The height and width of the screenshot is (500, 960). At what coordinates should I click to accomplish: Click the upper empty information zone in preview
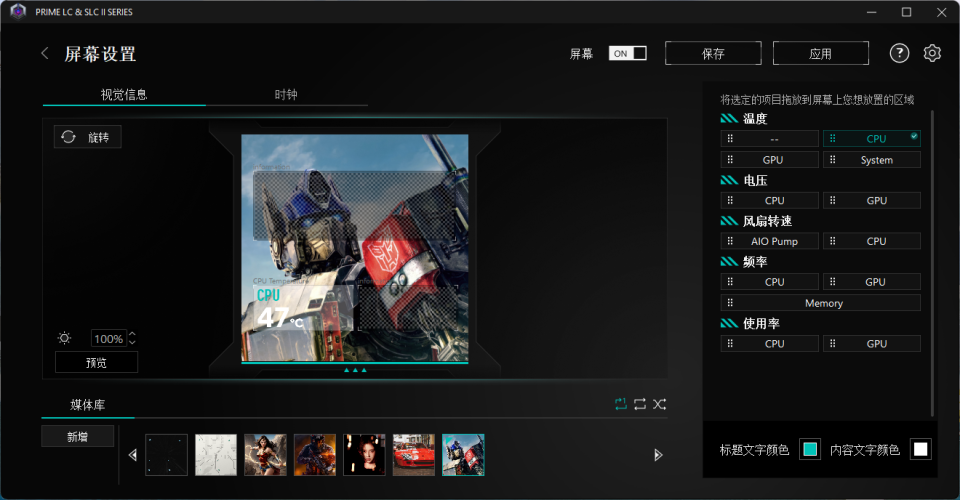coord(355,206)
